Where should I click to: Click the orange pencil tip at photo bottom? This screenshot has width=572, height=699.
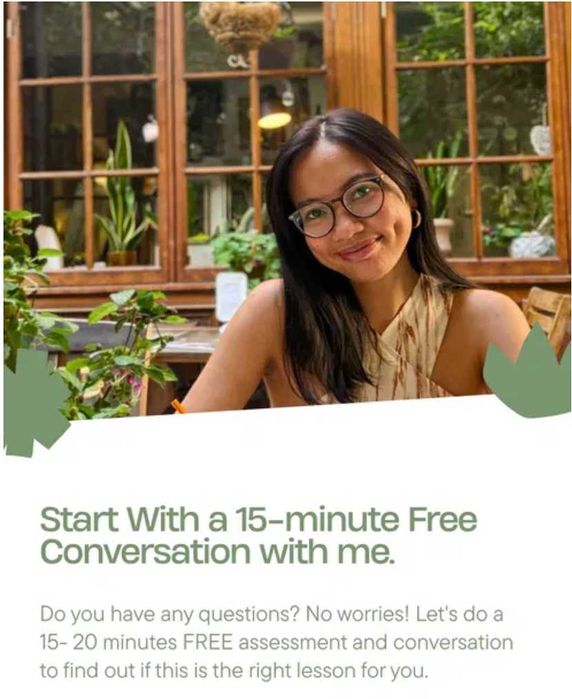[178, 406]
